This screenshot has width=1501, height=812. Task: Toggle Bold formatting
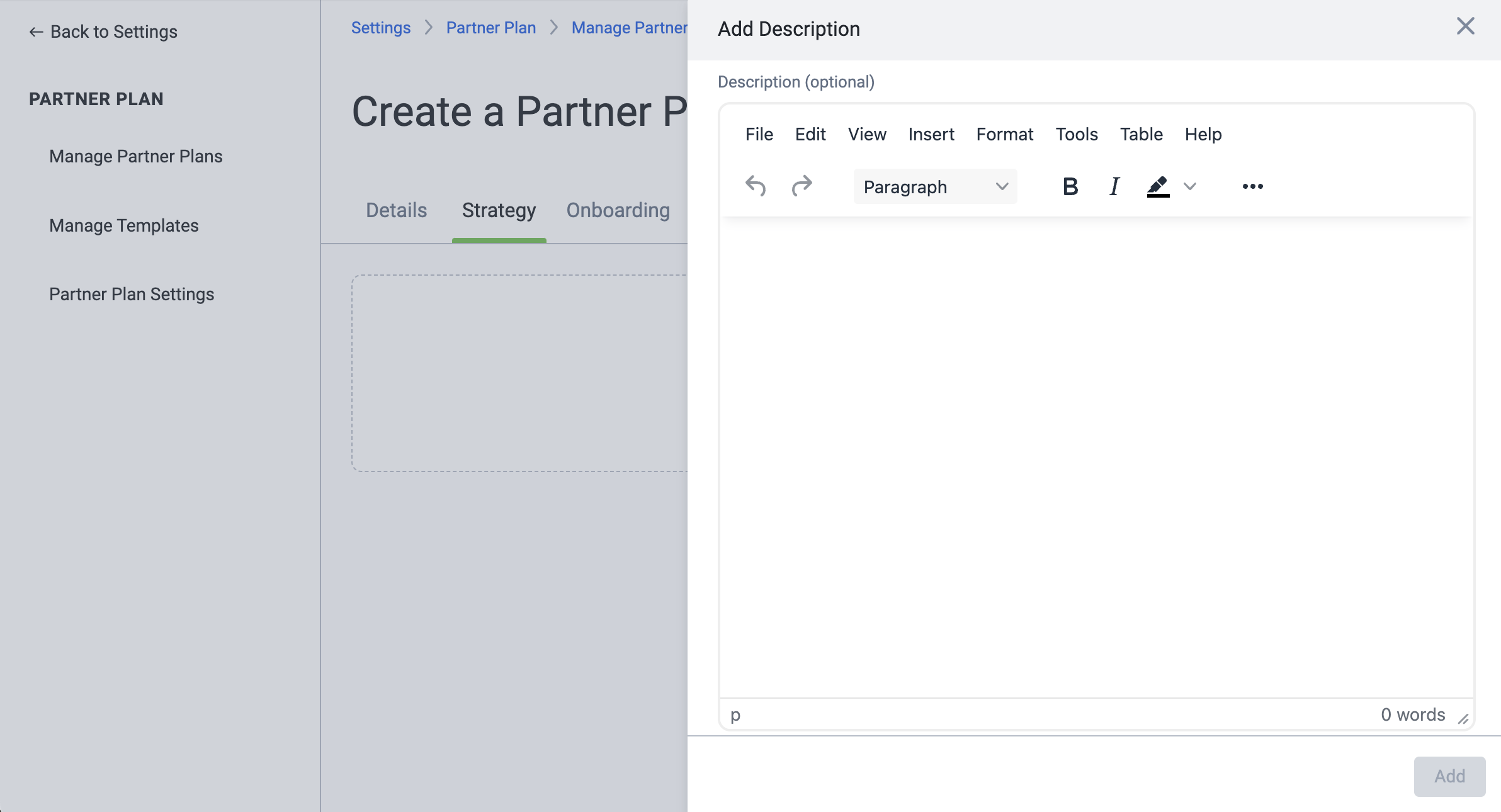click(1070, 186)
